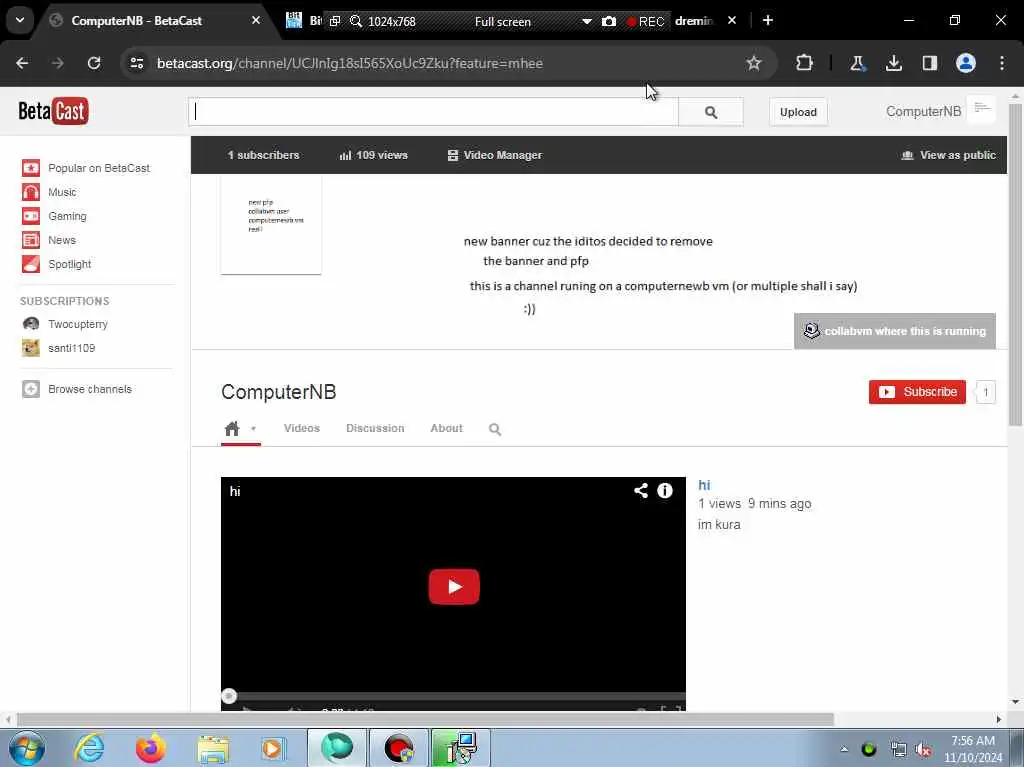Image resolution: width=1024 pixels, height=767 pixels.
Task: Open Windows Media Player on taskbar
Action: point(274,748)
